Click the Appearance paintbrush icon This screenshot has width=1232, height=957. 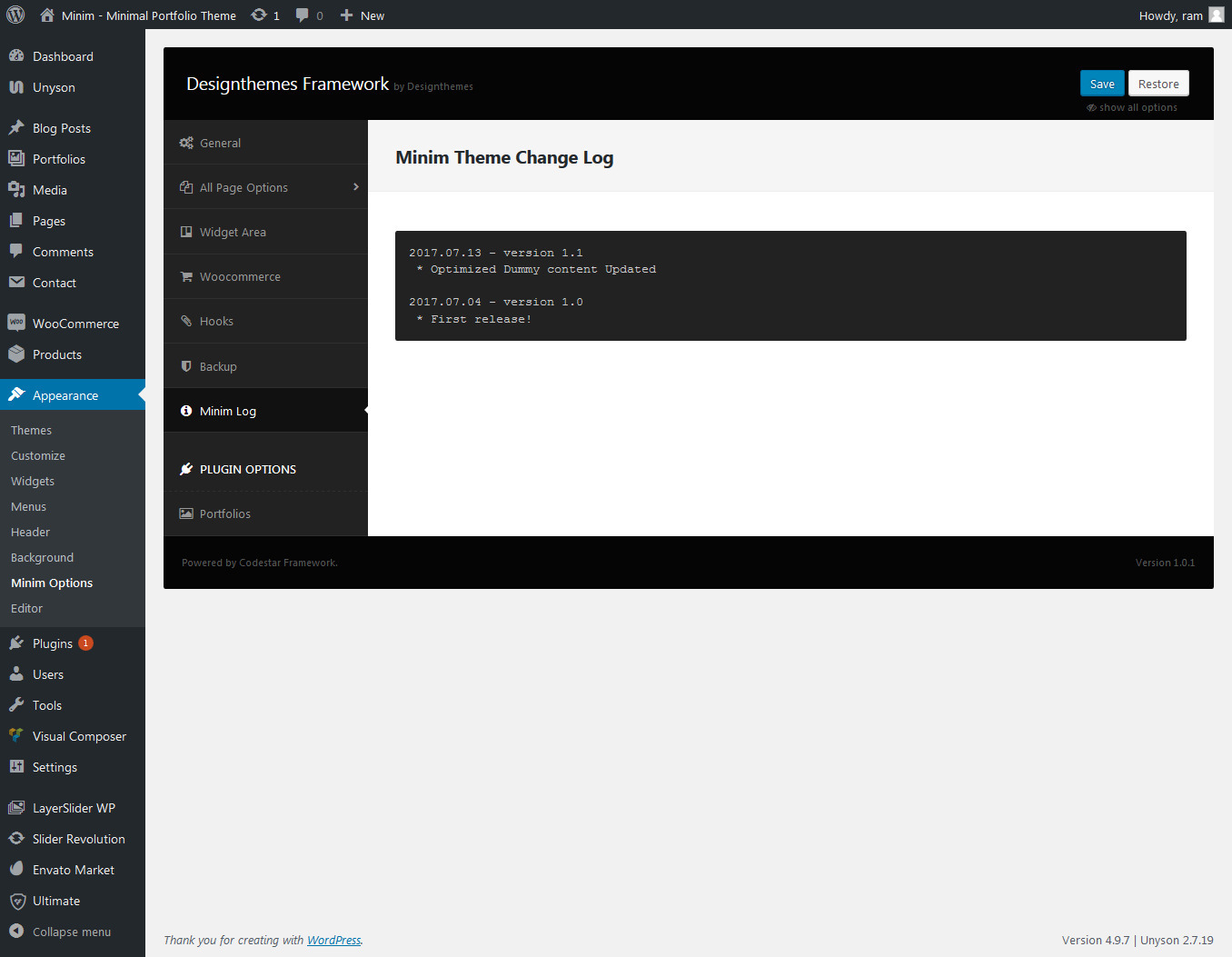tap(16, 394)
